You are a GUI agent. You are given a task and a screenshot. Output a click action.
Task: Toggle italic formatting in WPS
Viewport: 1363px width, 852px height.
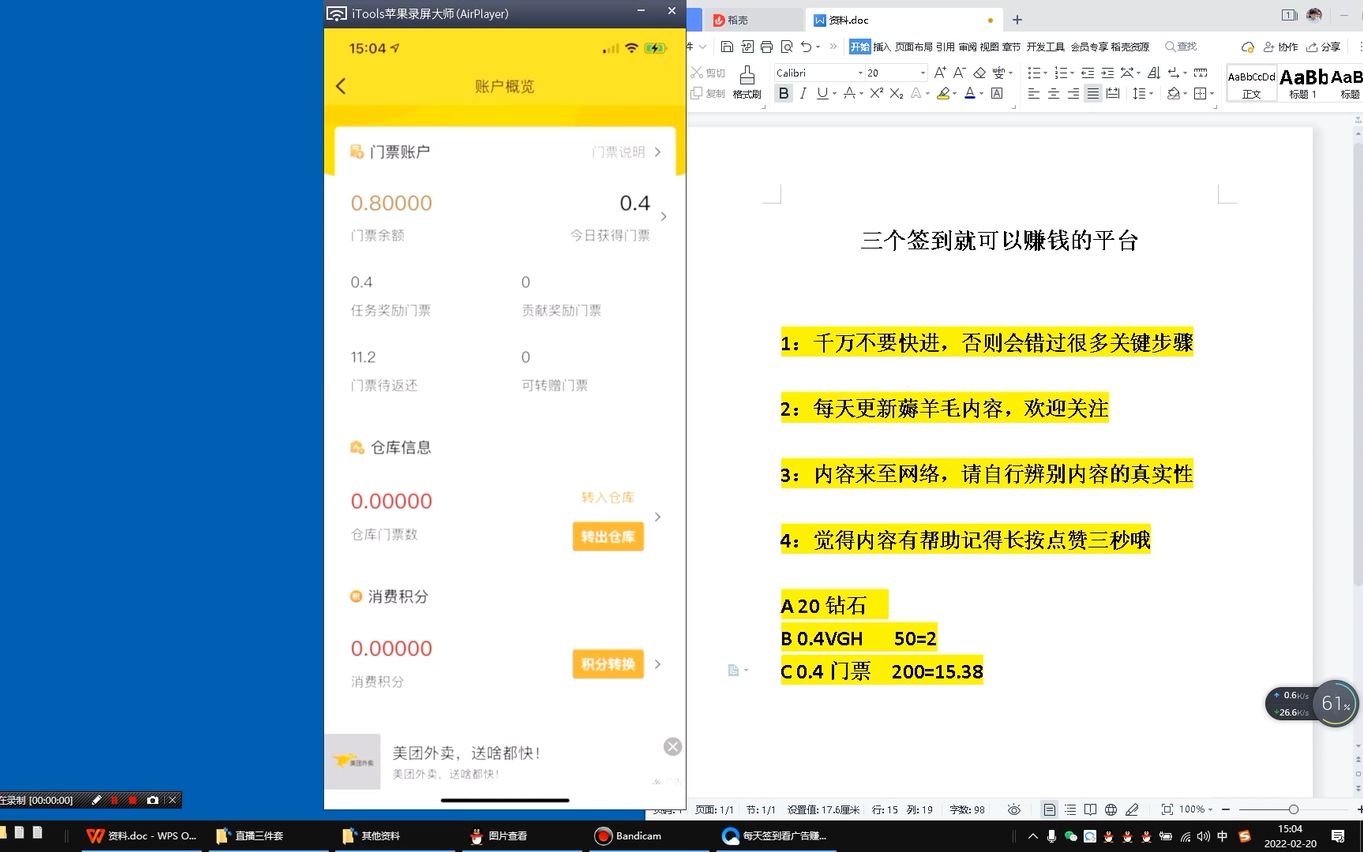coord(803,93)
